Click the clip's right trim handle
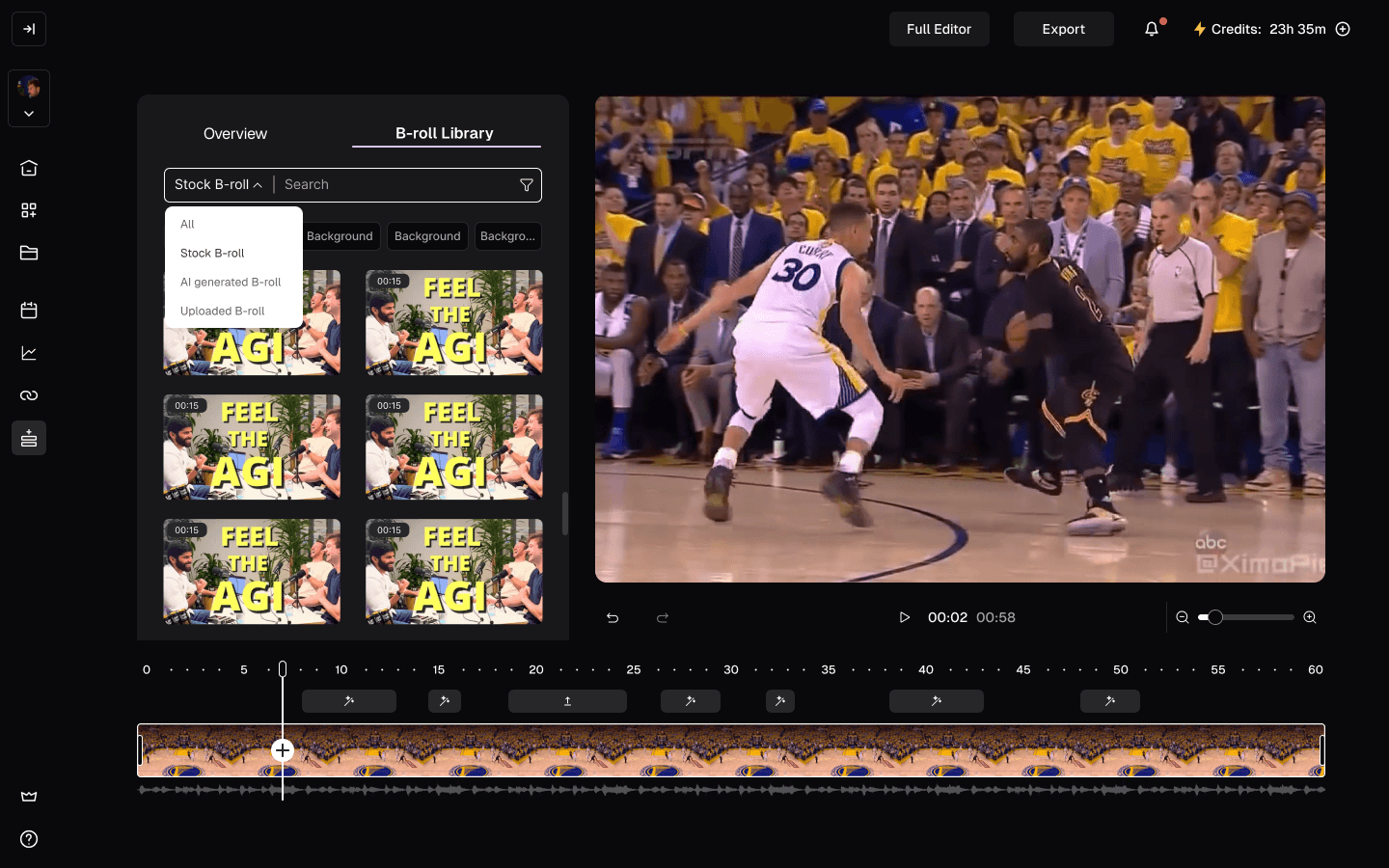 (1321, 750)
